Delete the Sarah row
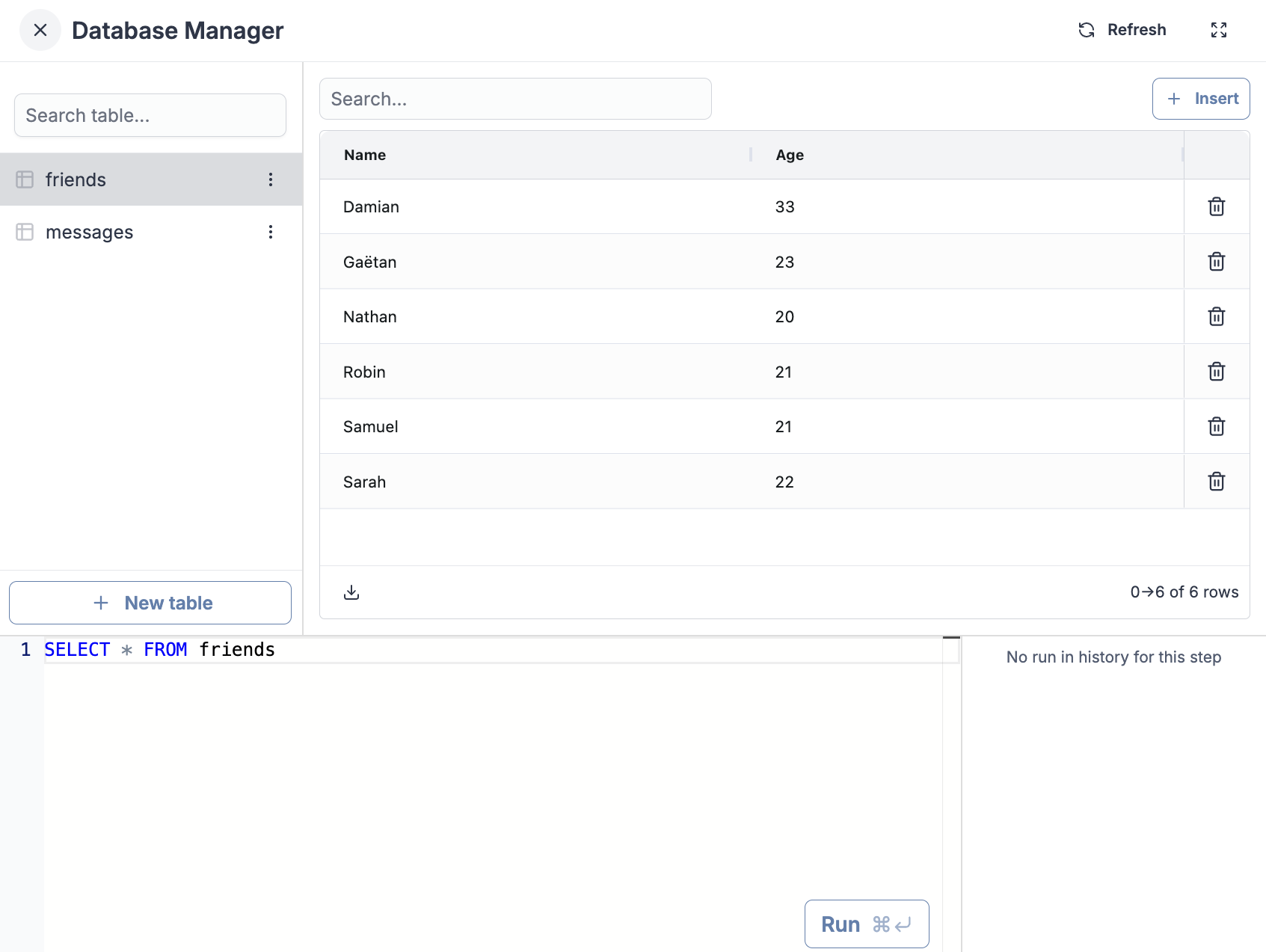1266x952 pixels. pyautogui.click(x=1216, y=482)
